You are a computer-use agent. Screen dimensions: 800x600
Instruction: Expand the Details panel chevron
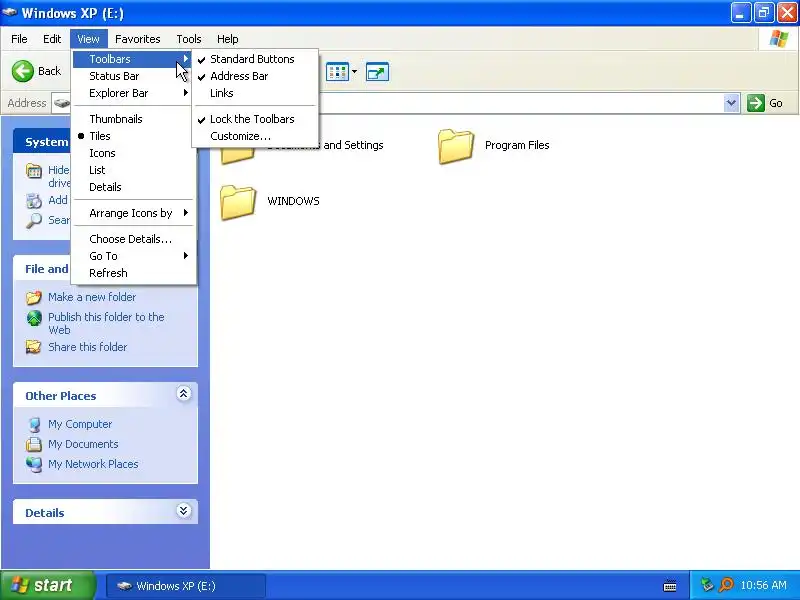184,511
